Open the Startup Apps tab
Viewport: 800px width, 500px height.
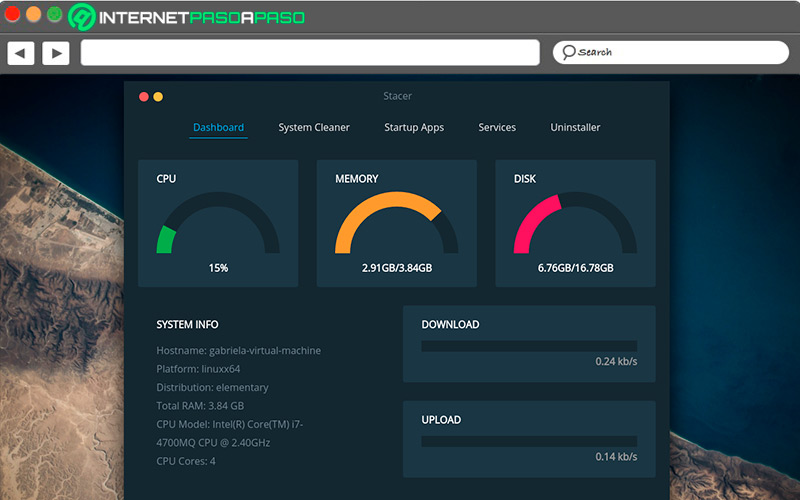(x=414, y=128)
